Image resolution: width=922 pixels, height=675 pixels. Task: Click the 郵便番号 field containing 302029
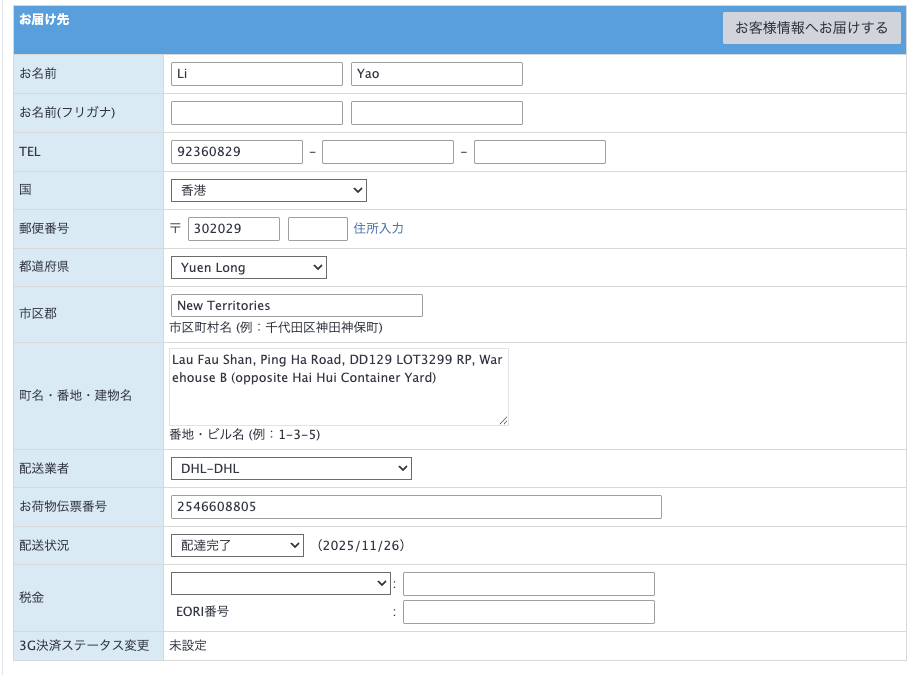tap(233, 229)
